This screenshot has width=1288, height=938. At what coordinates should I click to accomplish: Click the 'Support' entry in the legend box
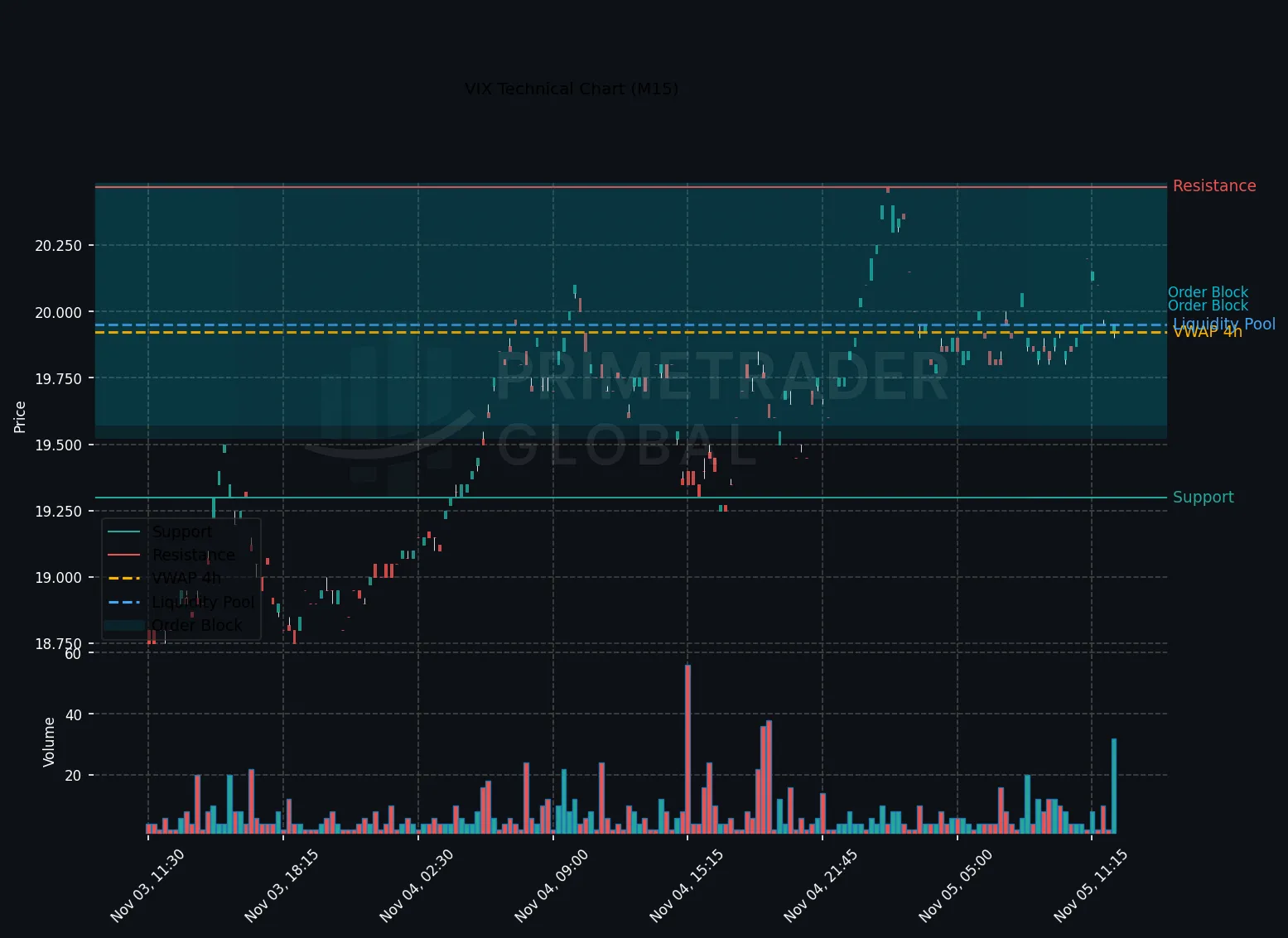[182, 532]
